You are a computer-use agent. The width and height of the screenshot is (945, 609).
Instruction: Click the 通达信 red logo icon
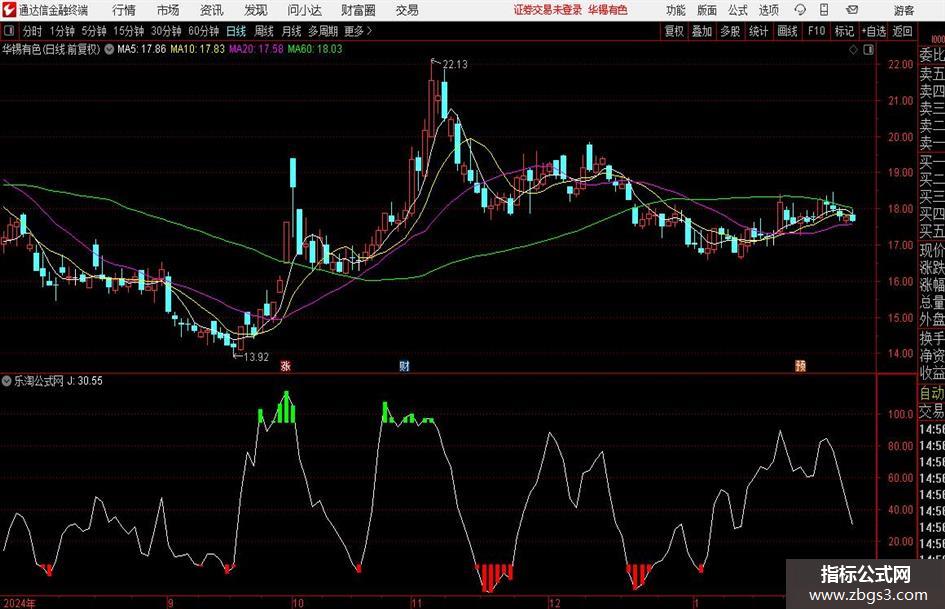coord(9,10)
